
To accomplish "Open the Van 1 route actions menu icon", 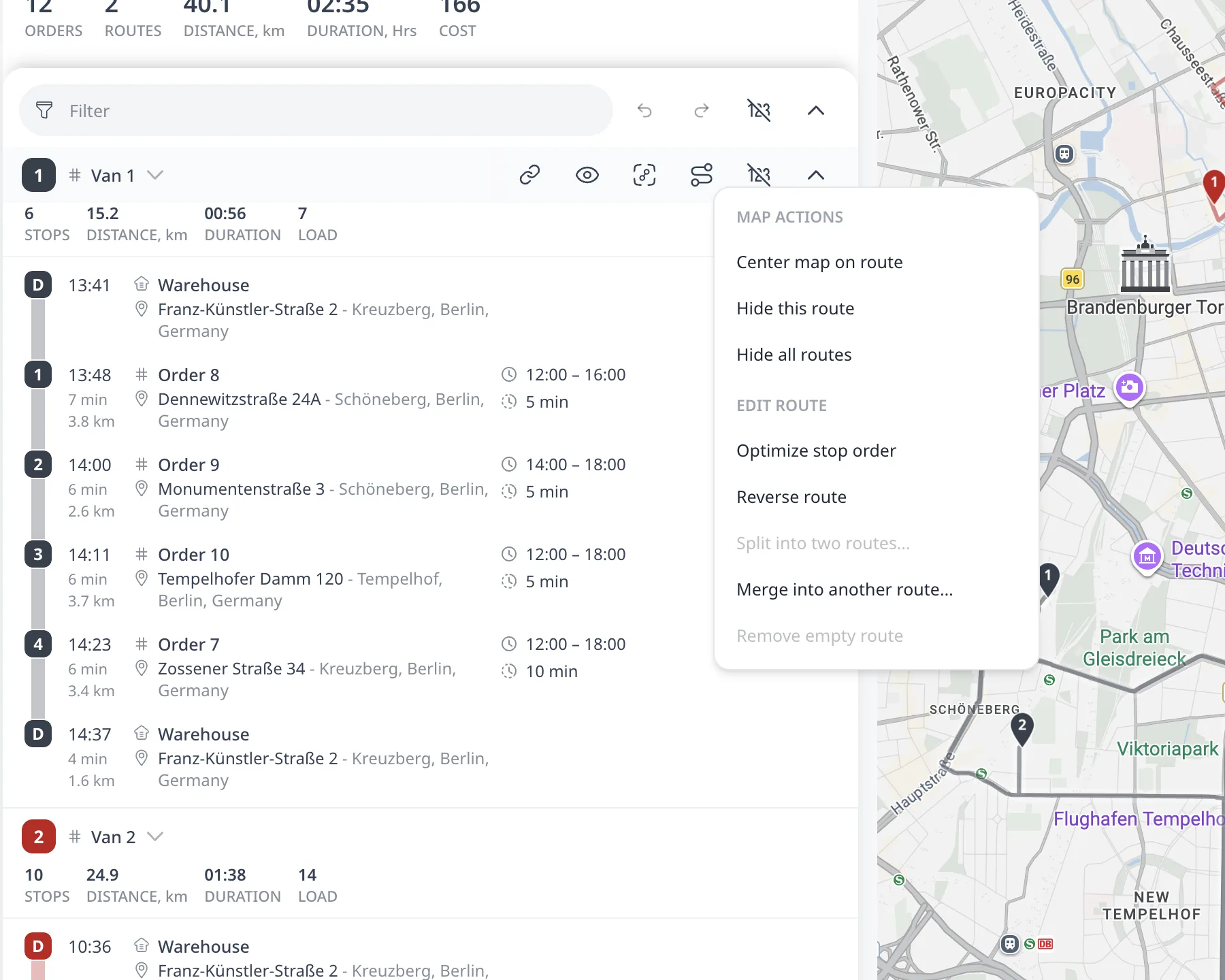I will pyautogui.click(x=702, y=175).
